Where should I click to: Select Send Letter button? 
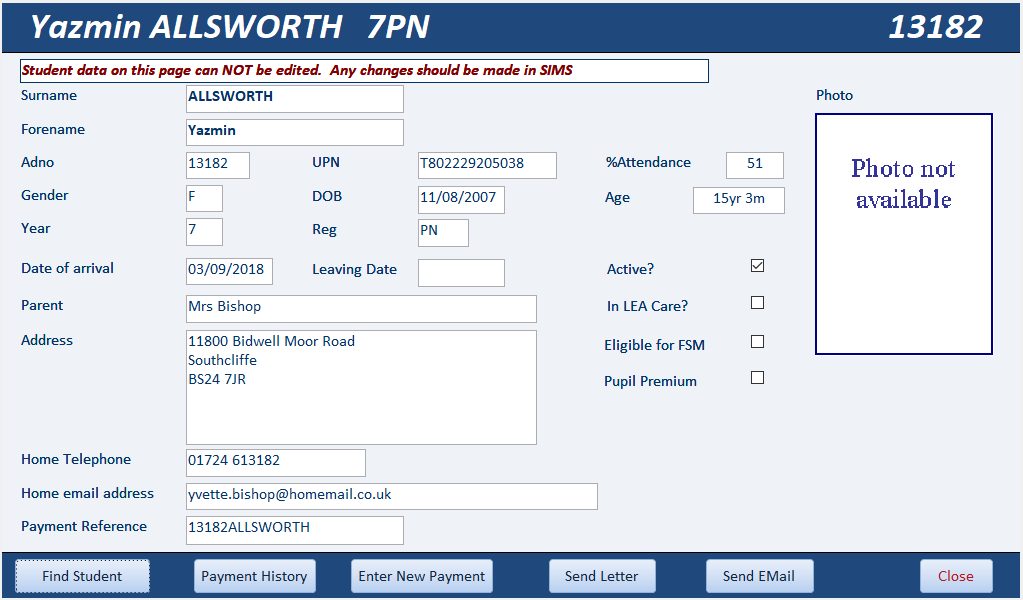pyautogui.click(x=602, y=576)
